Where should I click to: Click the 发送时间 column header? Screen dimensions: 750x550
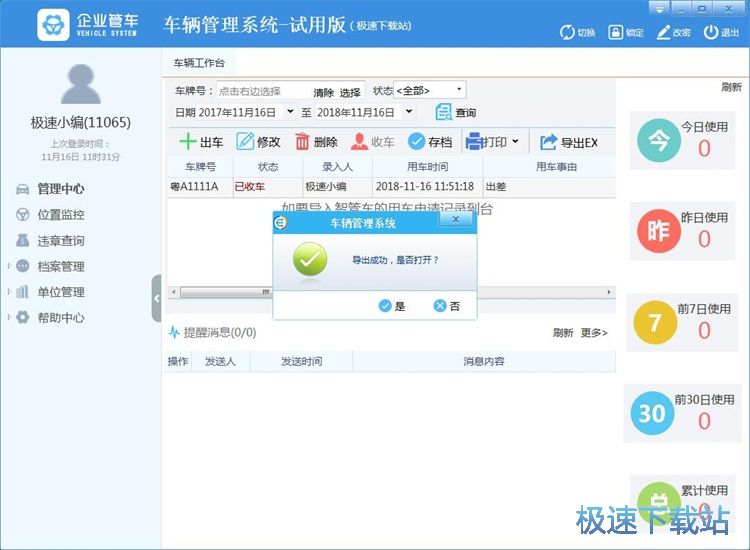[x=301, y=362]
